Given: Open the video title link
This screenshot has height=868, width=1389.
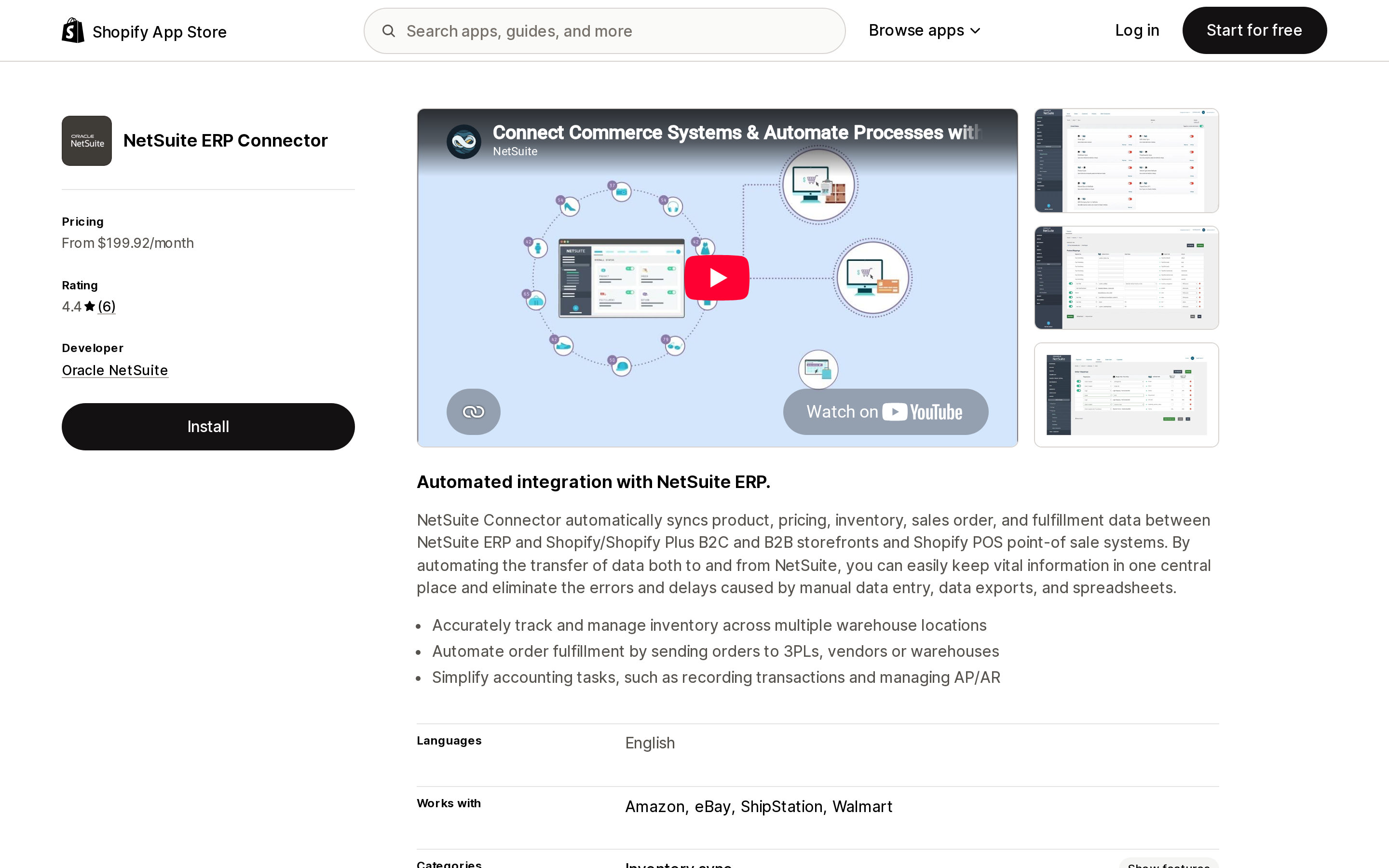Looking at the screenshot, I should pyautogui.click(x=737, y=133).
